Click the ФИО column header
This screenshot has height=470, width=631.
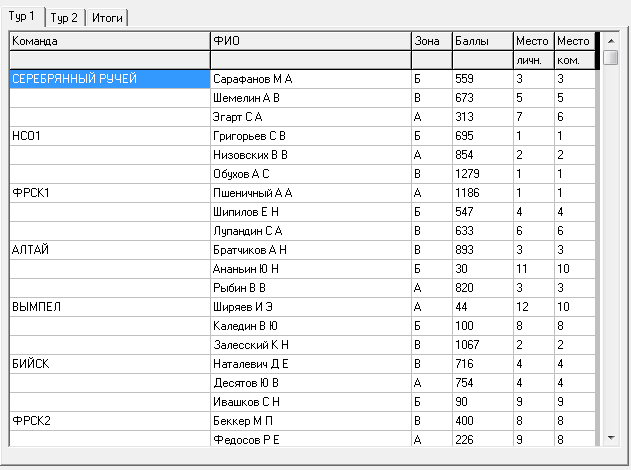pos(311,41)
